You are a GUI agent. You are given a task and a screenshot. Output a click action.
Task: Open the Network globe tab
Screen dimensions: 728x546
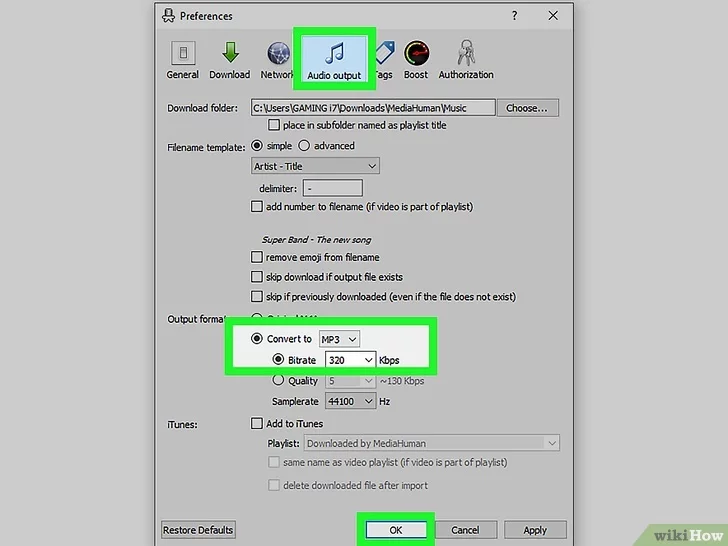(277, 60)
